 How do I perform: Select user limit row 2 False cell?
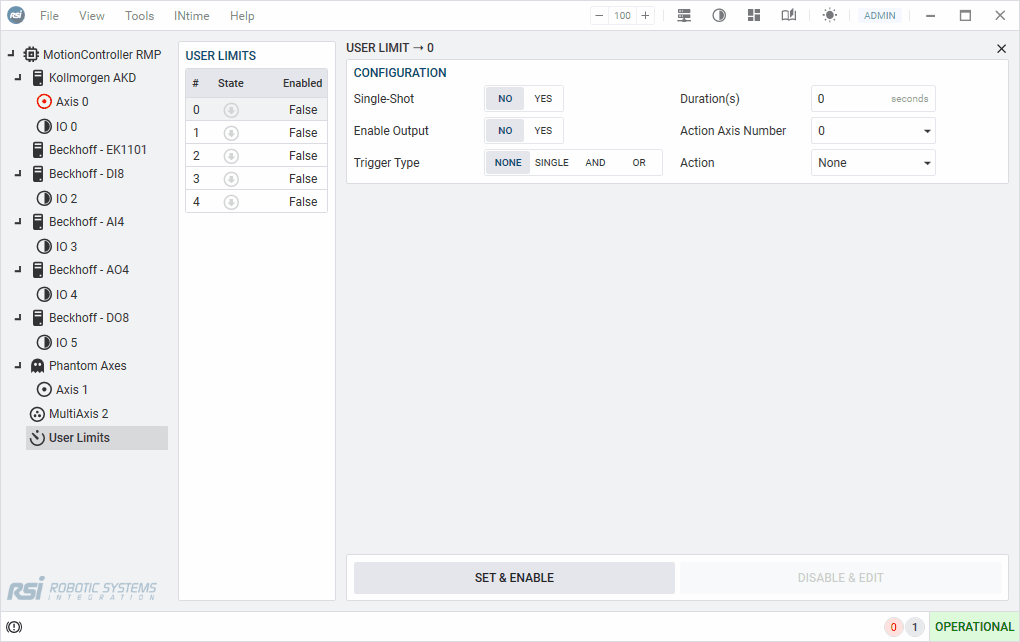[x=303, y=155]
